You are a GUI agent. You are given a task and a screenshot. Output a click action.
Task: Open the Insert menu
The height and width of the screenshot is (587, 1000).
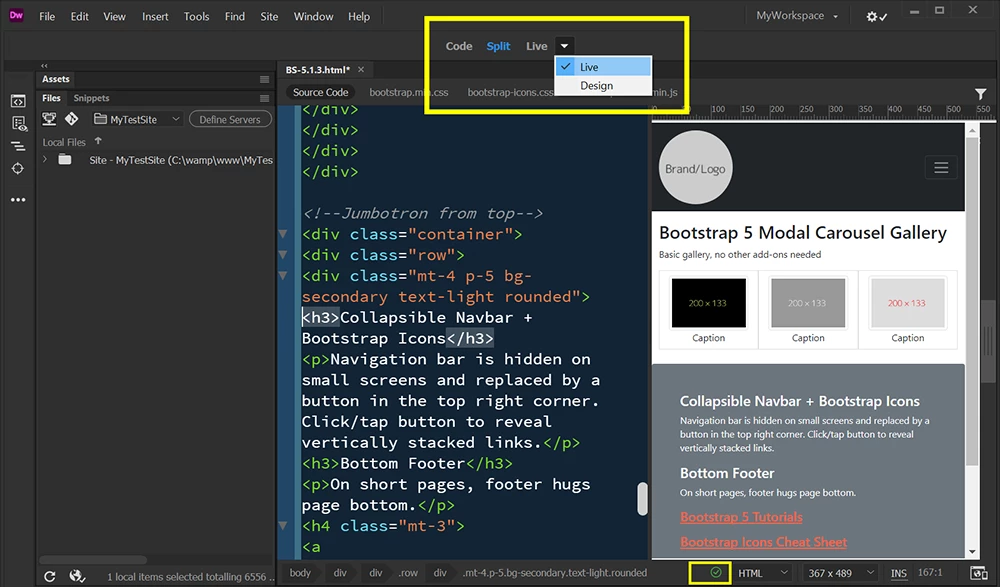coord(155,17)
